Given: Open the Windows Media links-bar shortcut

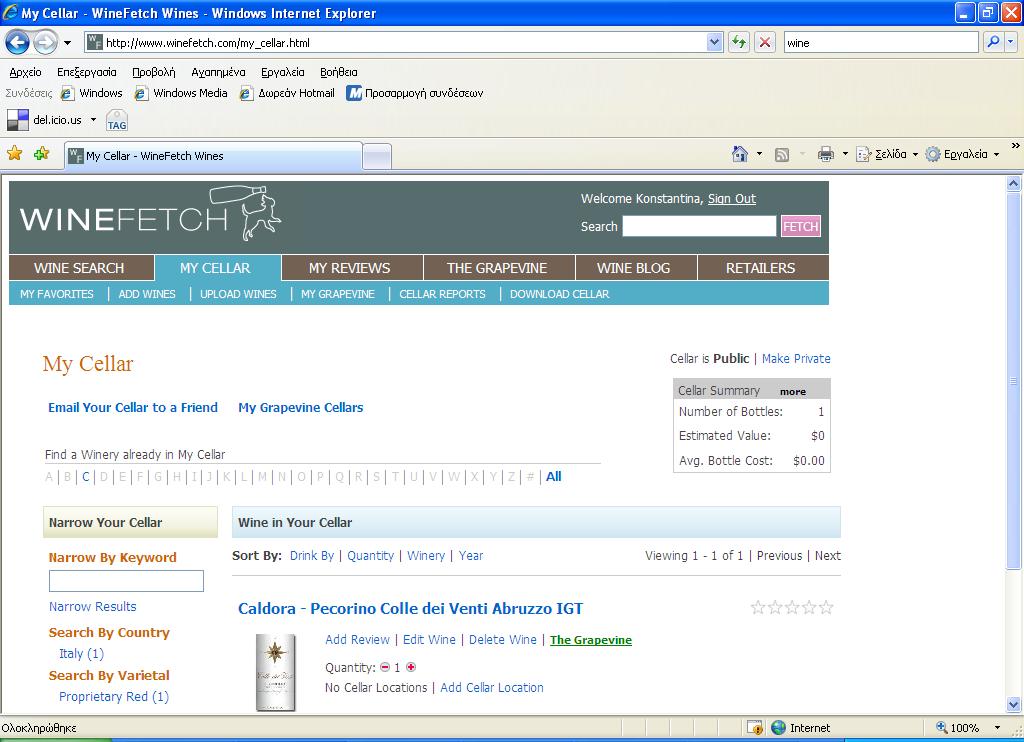Looking at the screenshot, I should (x=182, y=93).
